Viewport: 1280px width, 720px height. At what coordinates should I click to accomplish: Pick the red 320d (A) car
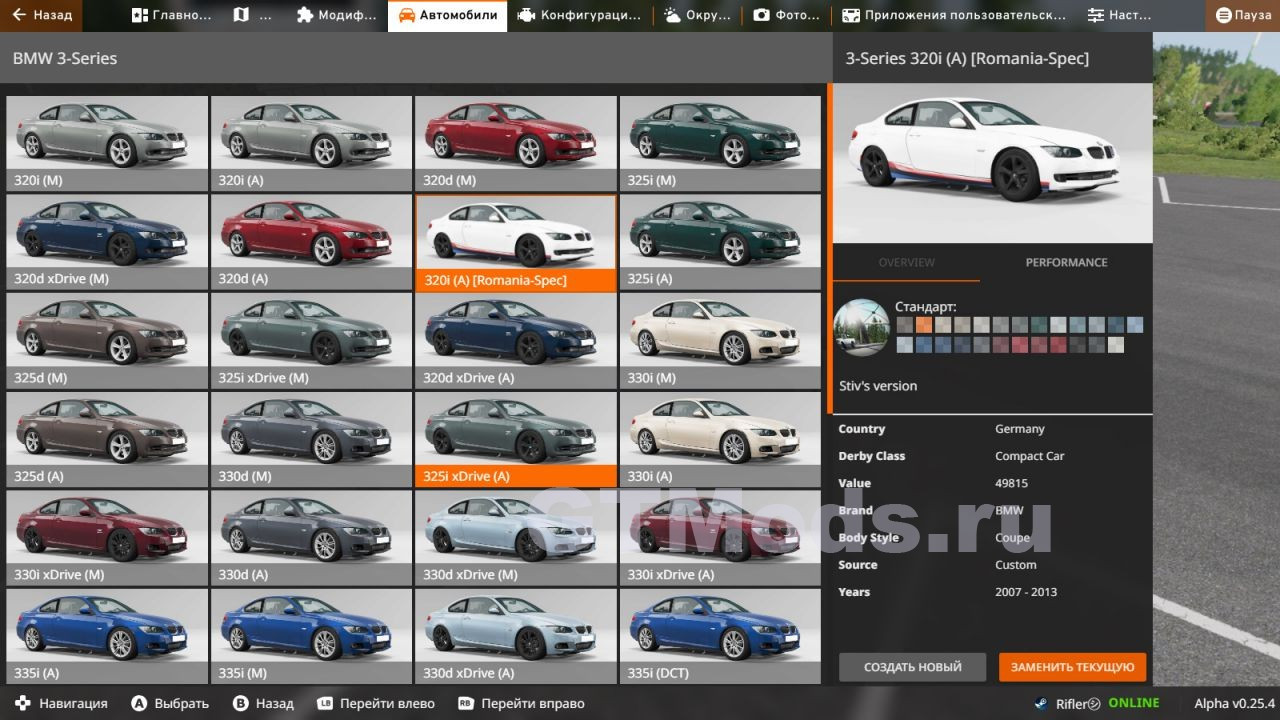[x=311, y=241]
